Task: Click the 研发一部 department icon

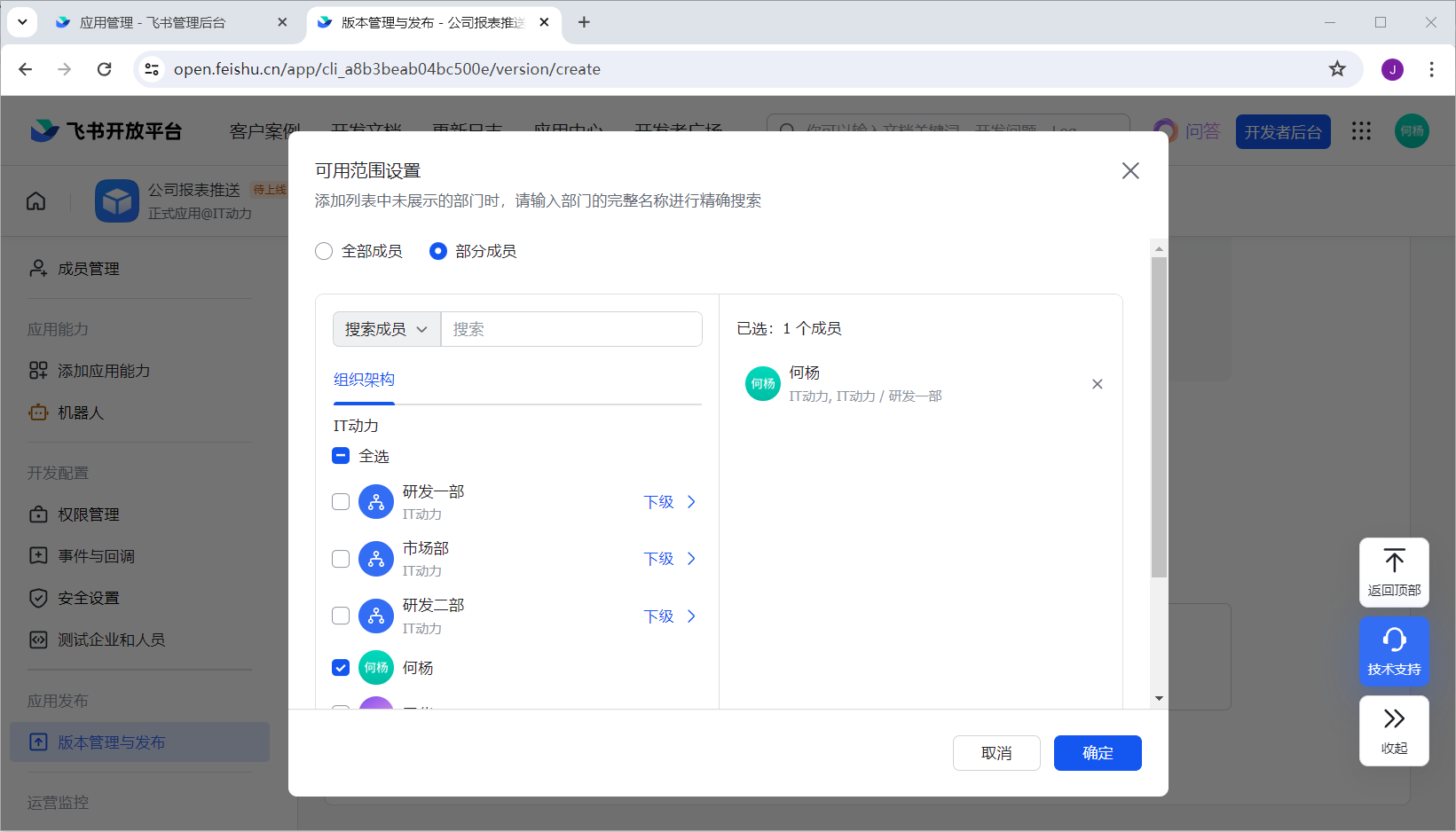Action: click(x=376, y=502)
